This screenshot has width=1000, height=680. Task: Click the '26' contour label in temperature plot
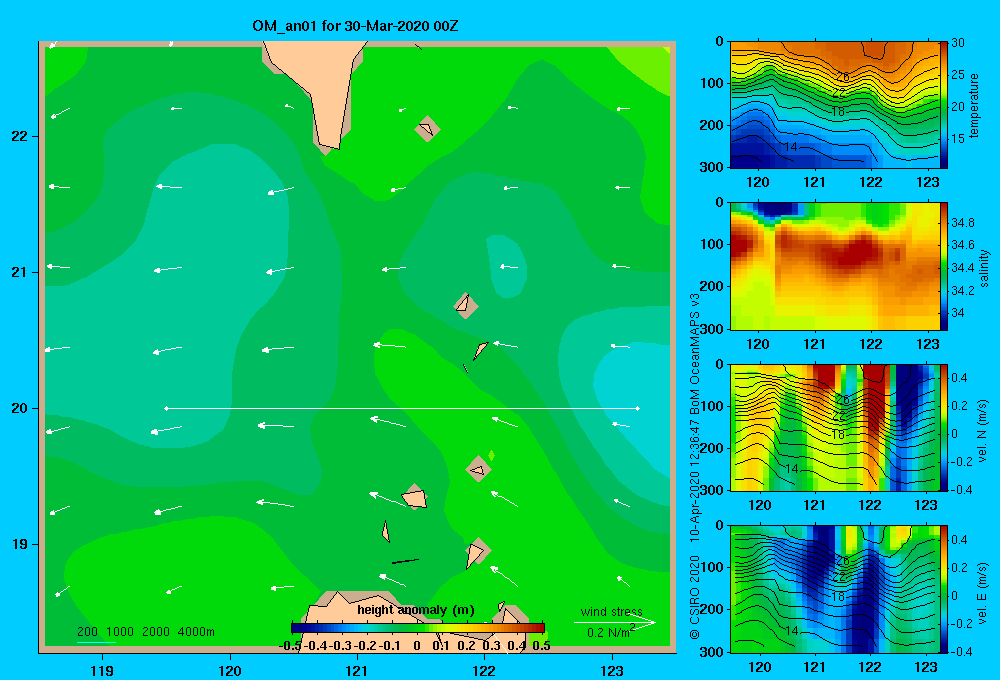pyautogui.click(x=842, y=77)
